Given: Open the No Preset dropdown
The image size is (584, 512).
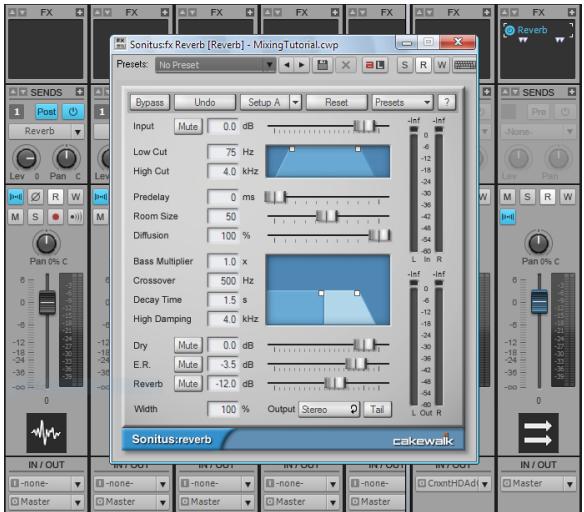Looking at the screenshot, I should 215,65.
